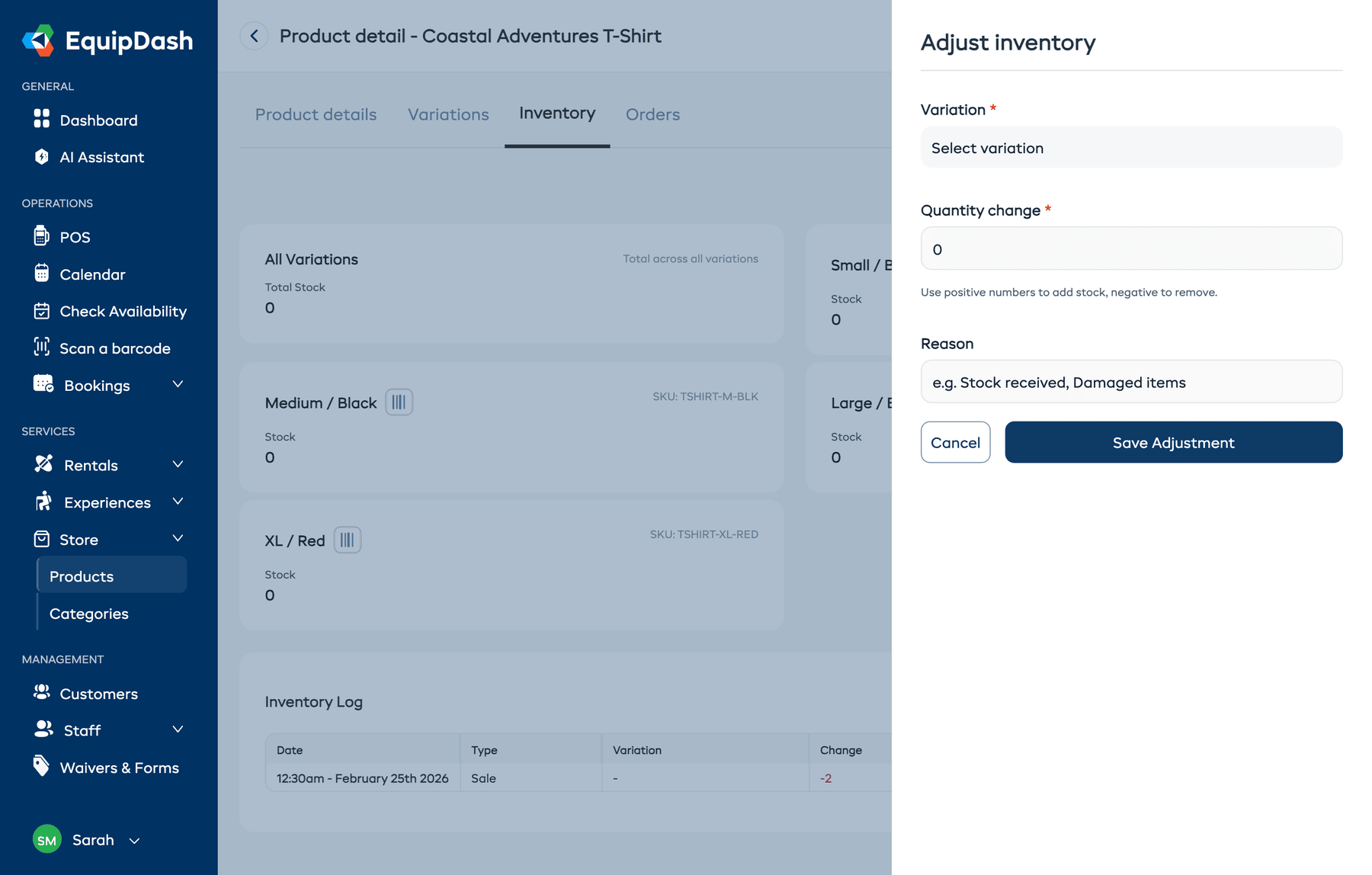Type a reason for the adjustment
The image size is (1372, 875).
(1131, 382)
